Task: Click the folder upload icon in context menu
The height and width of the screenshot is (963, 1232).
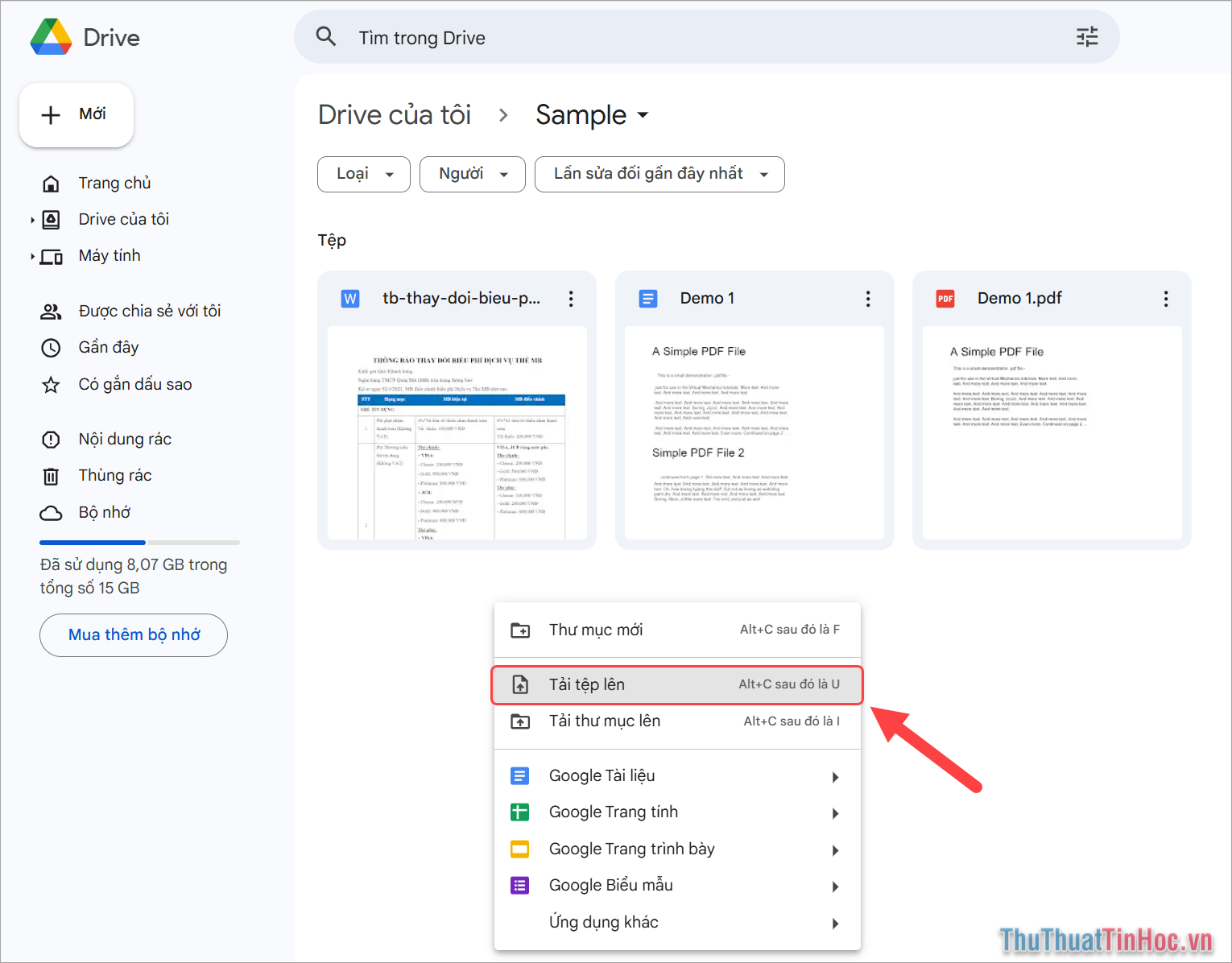Action: (520, 721)
